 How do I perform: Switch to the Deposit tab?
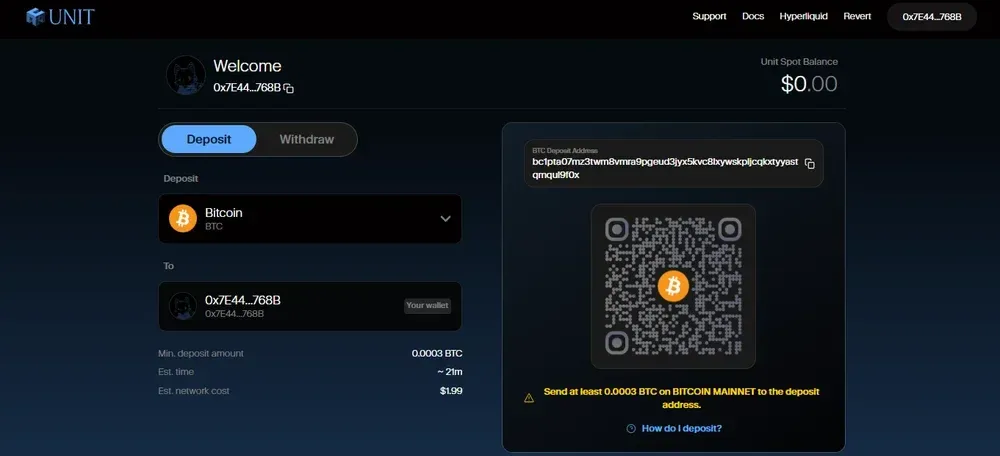tap(209, 139)
